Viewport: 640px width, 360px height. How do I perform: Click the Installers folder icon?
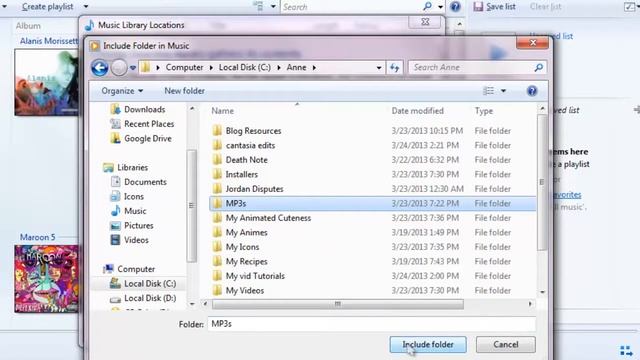click(x=217, y=174)
